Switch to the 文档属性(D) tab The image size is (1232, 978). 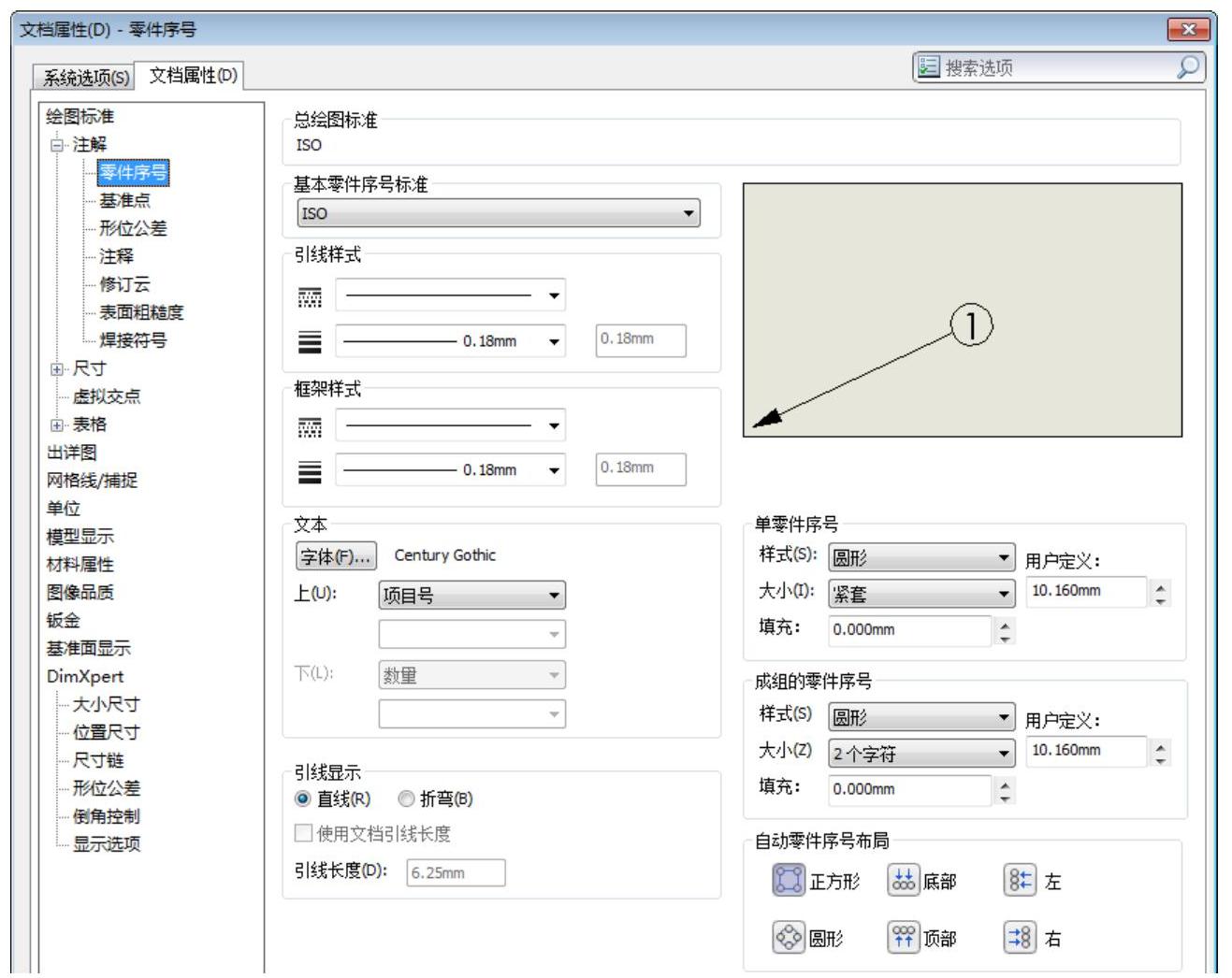click(x=193, y=76)
